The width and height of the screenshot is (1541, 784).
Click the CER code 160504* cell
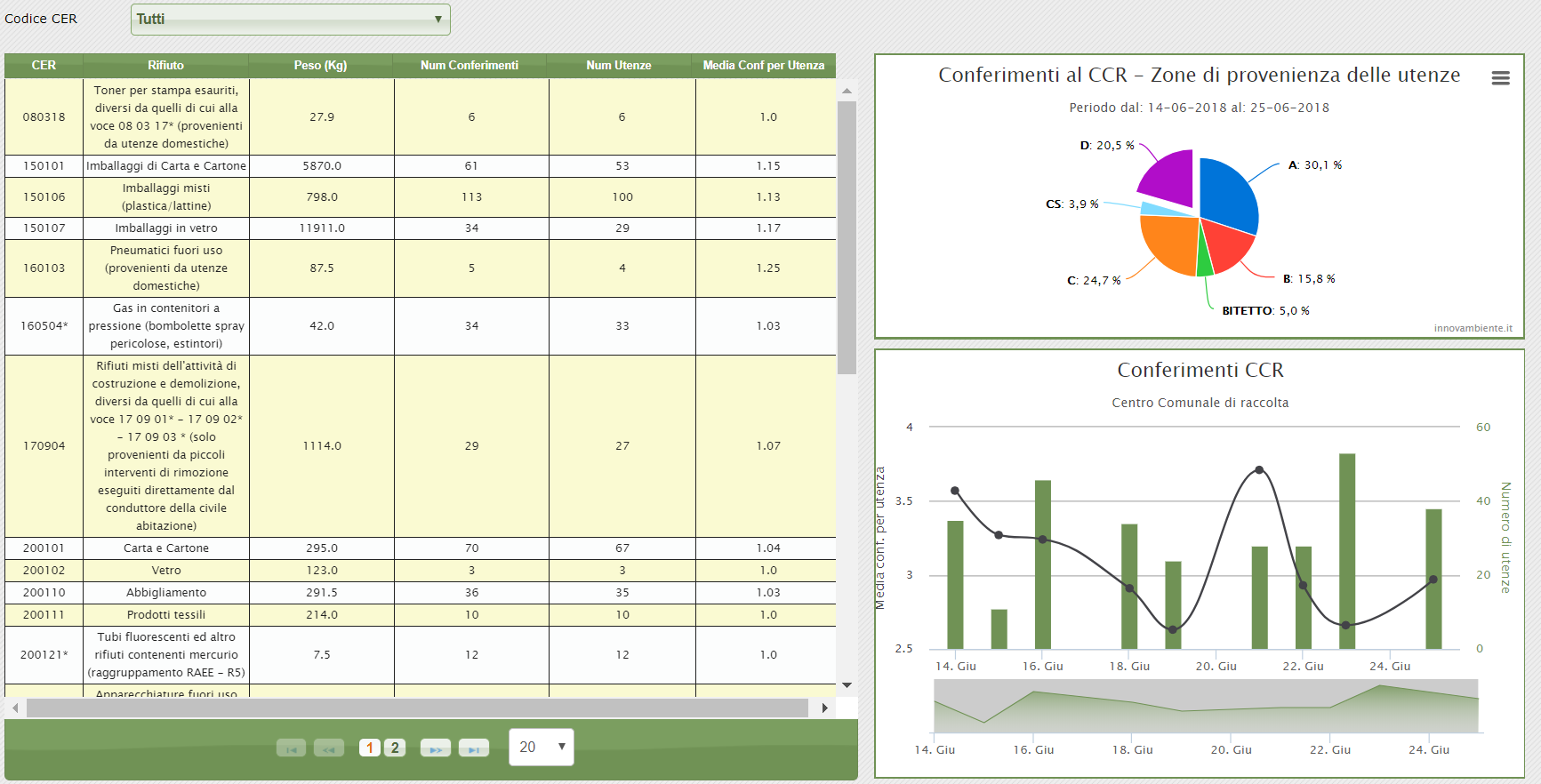[x=44, y=325]
